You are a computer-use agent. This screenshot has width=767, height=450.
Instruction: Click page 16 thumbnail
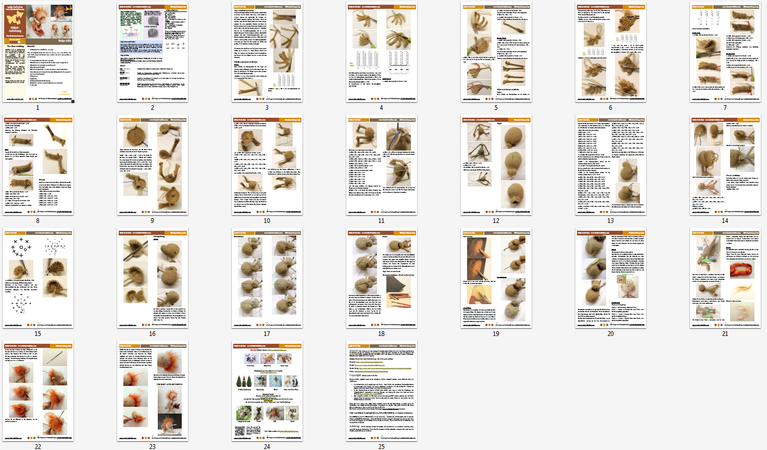[153, 279]
